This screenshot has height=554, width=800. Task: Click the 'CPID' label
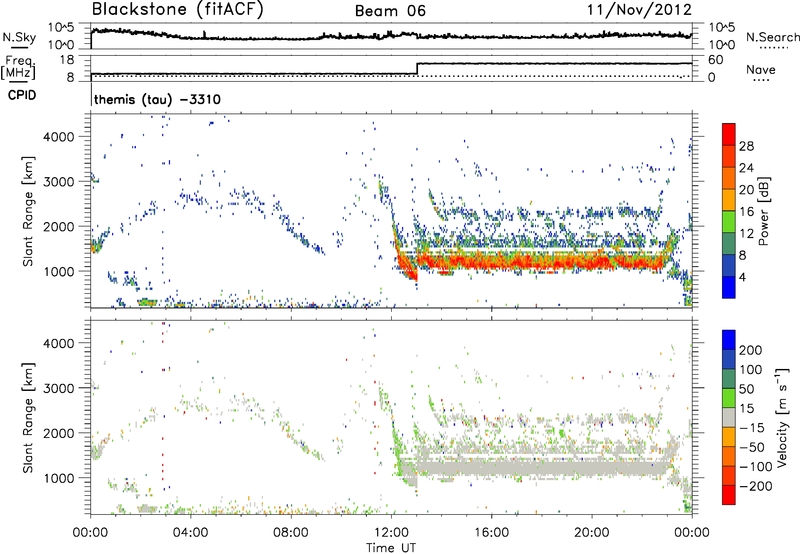tap(22, 95)
